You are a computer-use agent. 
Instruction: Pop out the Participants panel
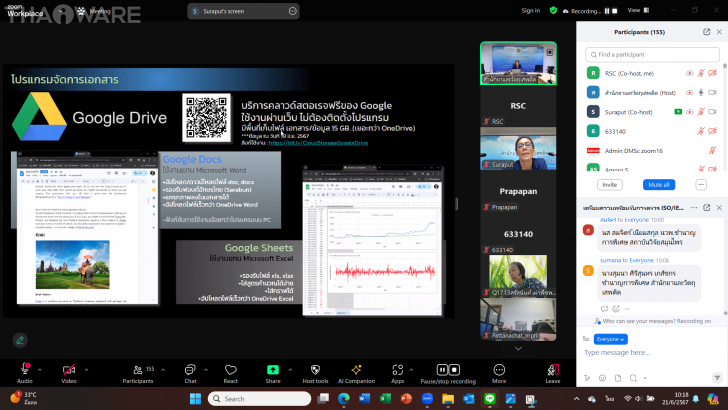pos(706,32)
